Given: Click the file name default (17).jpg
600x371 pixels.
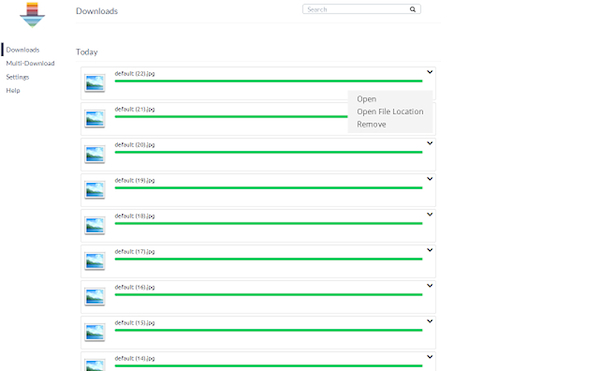Looking at the screenshot, I should 135,251.
